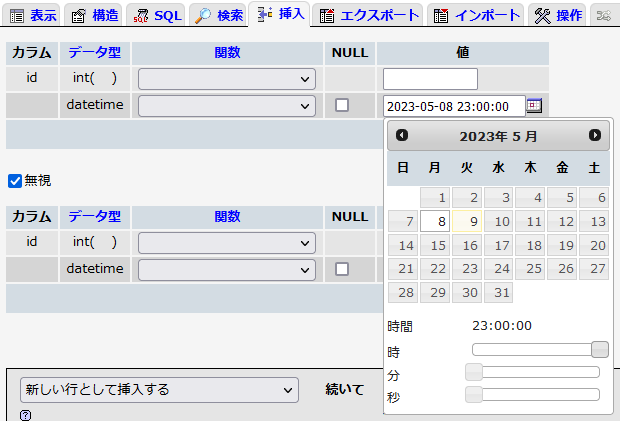
Task: Click the help question mark icon
Action: (x=25, y=415)
